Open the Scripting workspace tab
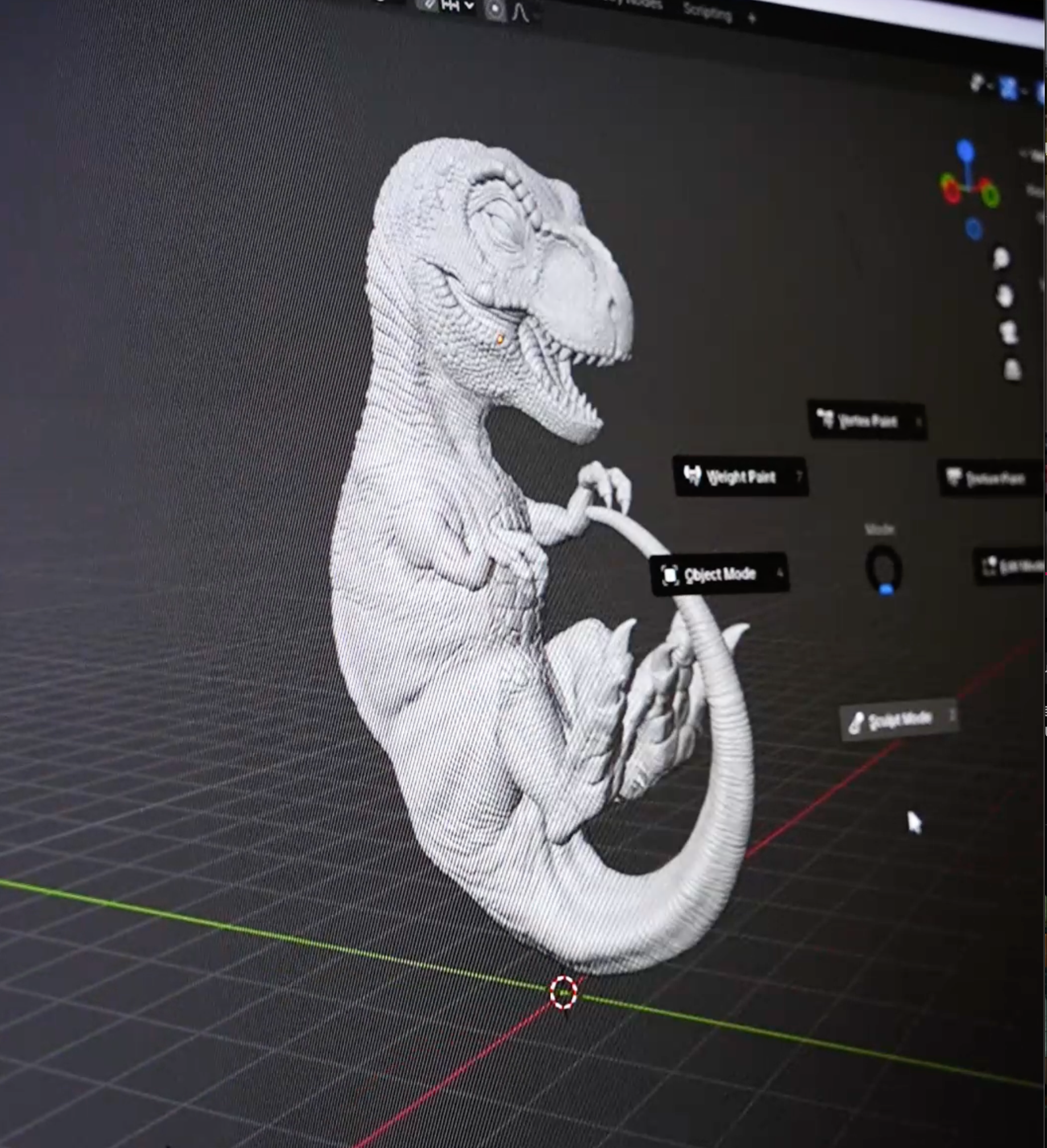The width and height of the screenshot is (1047, 1148). click(x=707, y=11)
